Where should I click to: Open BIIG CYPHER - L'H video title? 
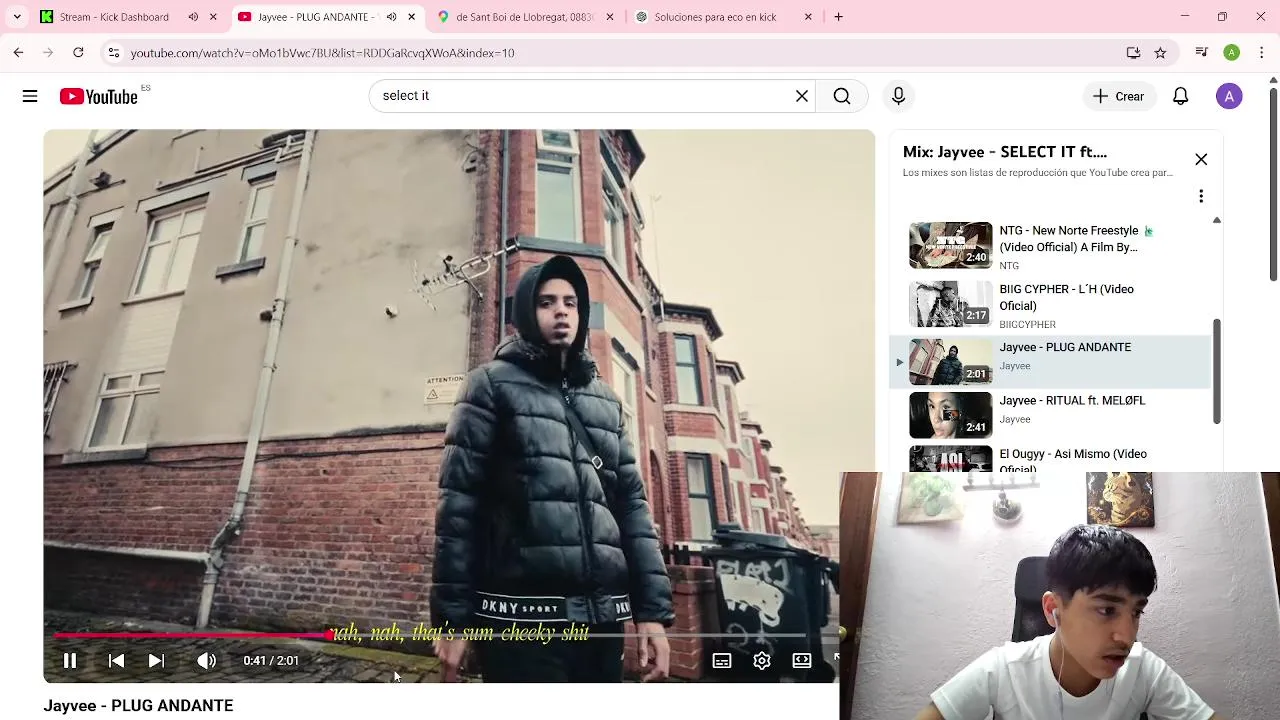(x=1066, y=297)
